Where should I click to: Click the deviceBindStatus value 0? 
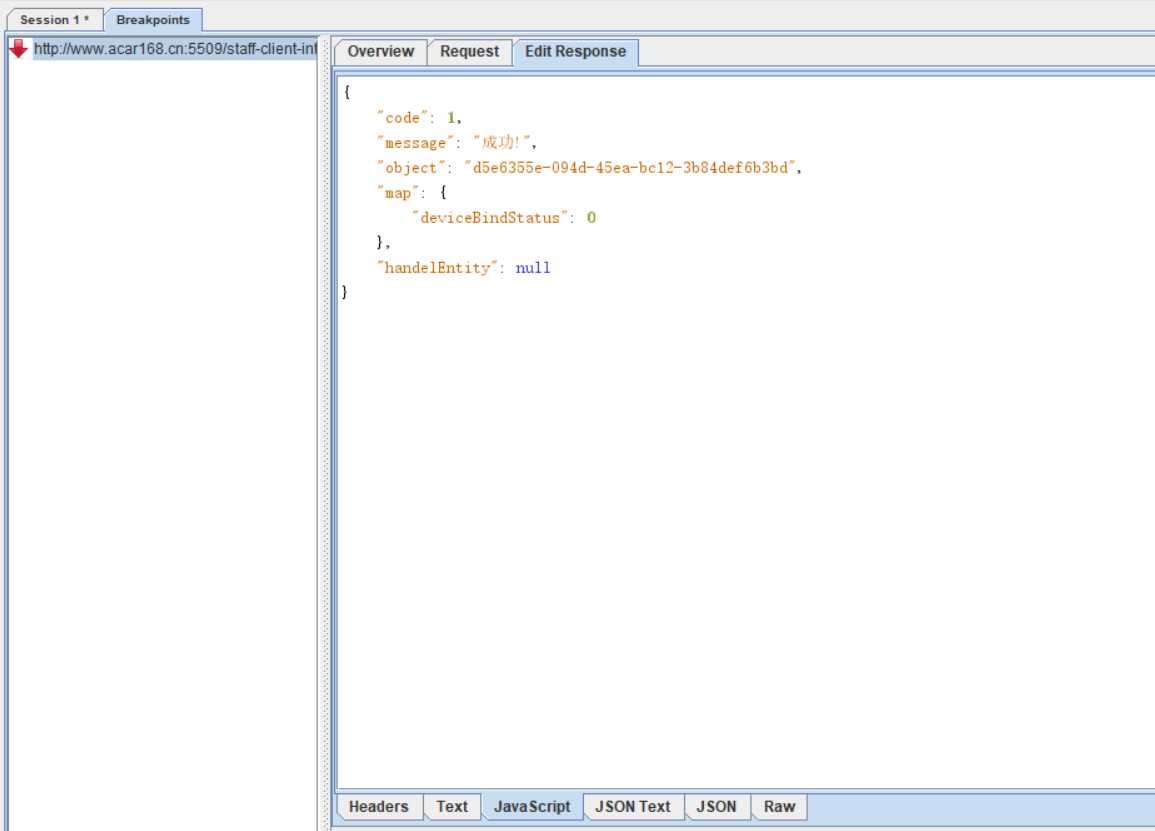[x=591, y=218]
